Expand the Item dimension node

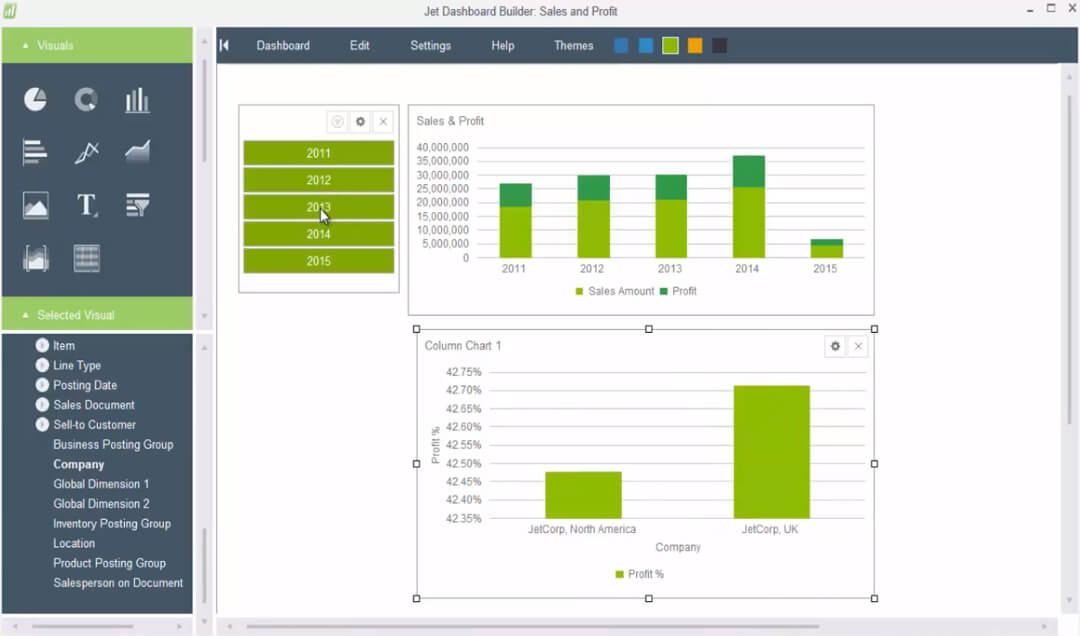coord(42,345)
